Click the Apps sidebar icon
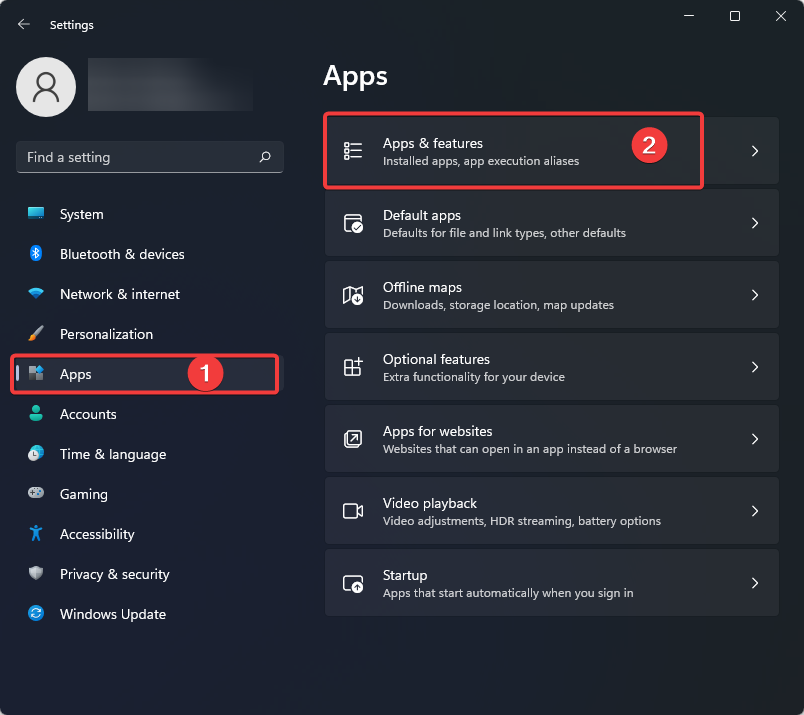The width and height of the screenshot is (804, 715). click(x=36, y=373)
